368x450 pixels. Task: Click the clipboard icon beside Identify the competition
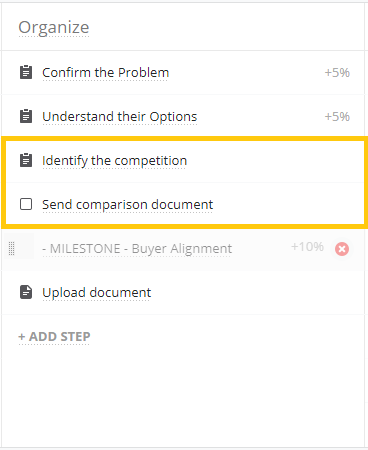[x=26, y=160]
